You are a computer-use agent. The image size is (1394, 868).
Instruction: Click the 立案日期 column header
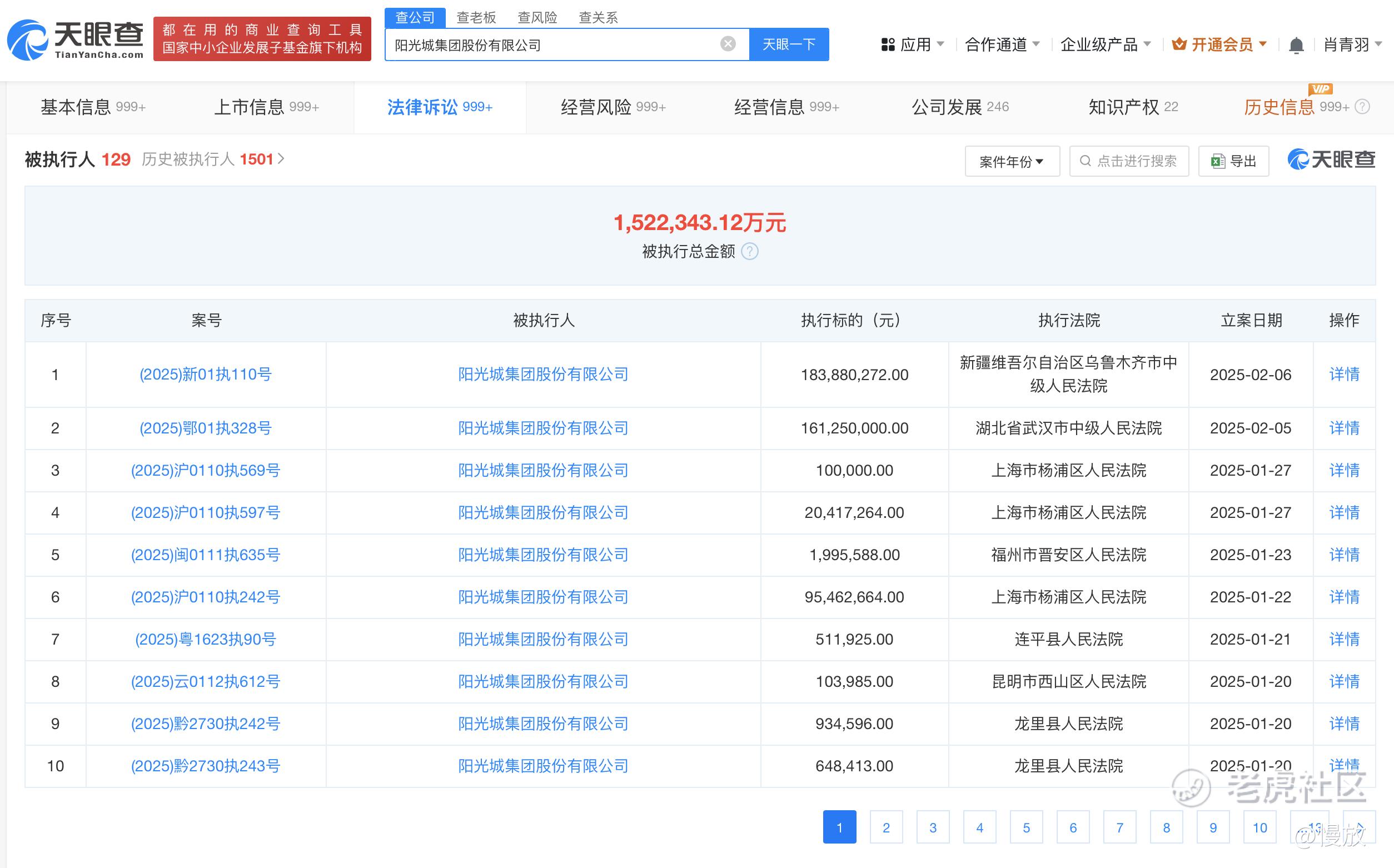[x=1251, y=320]
